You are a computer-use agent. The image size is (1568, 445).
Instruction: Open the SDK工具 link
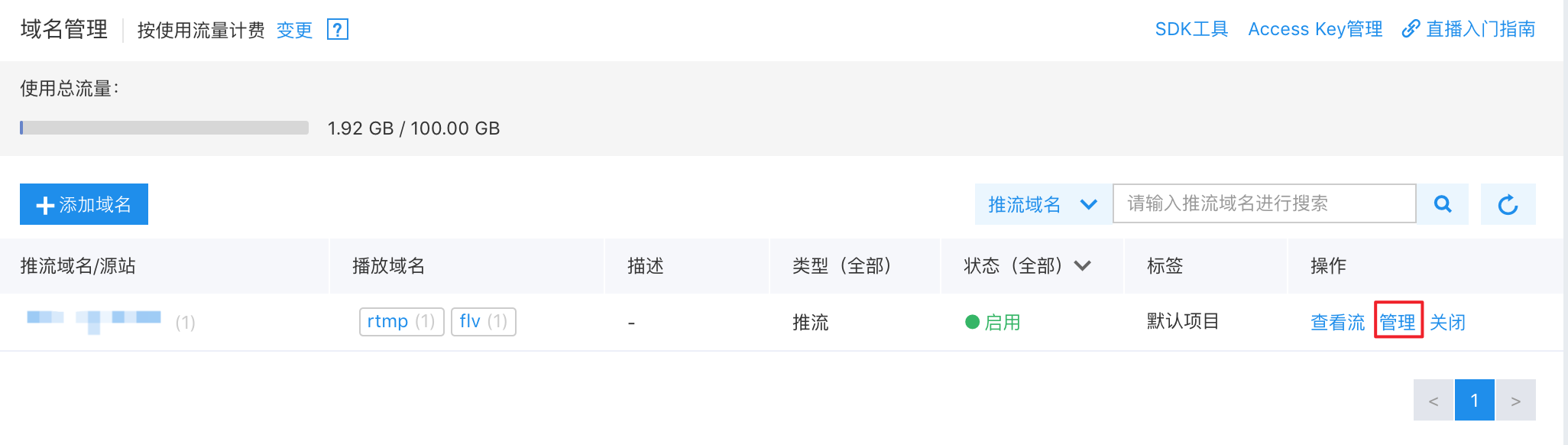click(x=1191, y=29)
